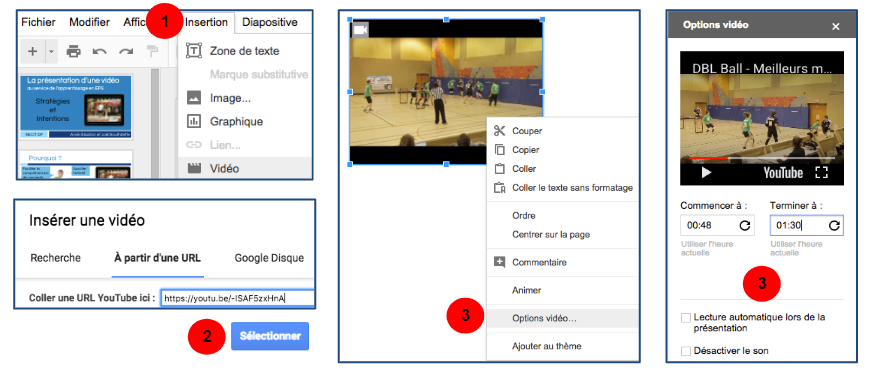Image resolution: width=872 pixels, height=385 pixels.
Task: Open the Insertion menu
Action: click(206, 22)
